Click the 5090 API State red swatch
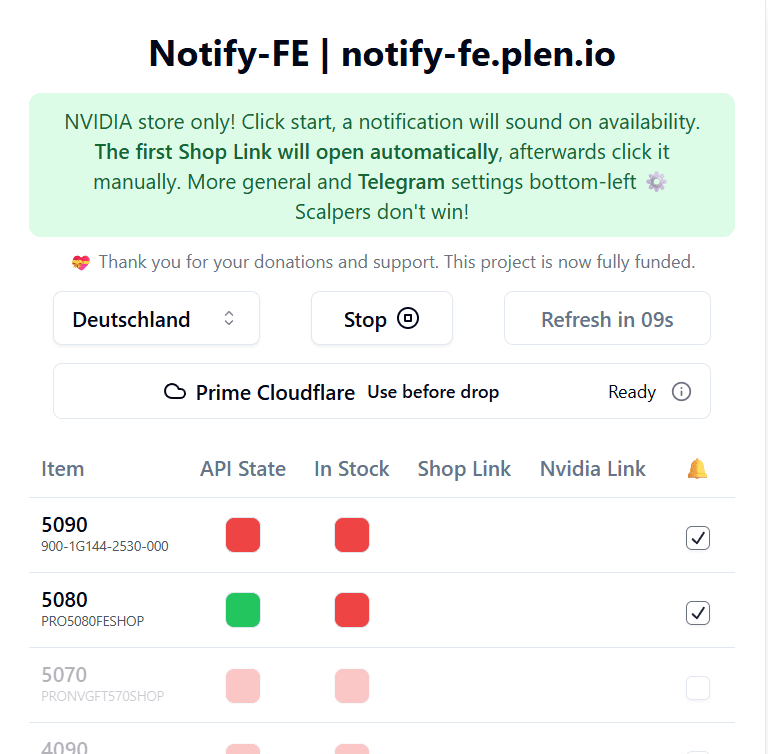Screen dimensions: 768x754 243,535
